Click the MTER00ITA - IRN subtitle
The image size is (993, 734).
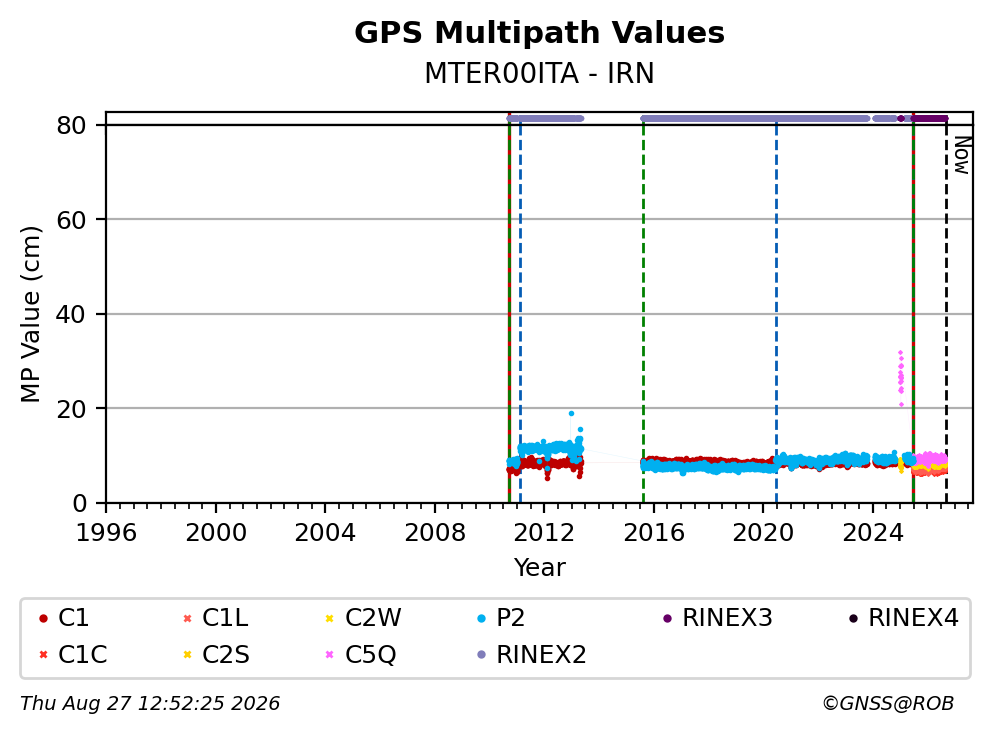(540, 73)
